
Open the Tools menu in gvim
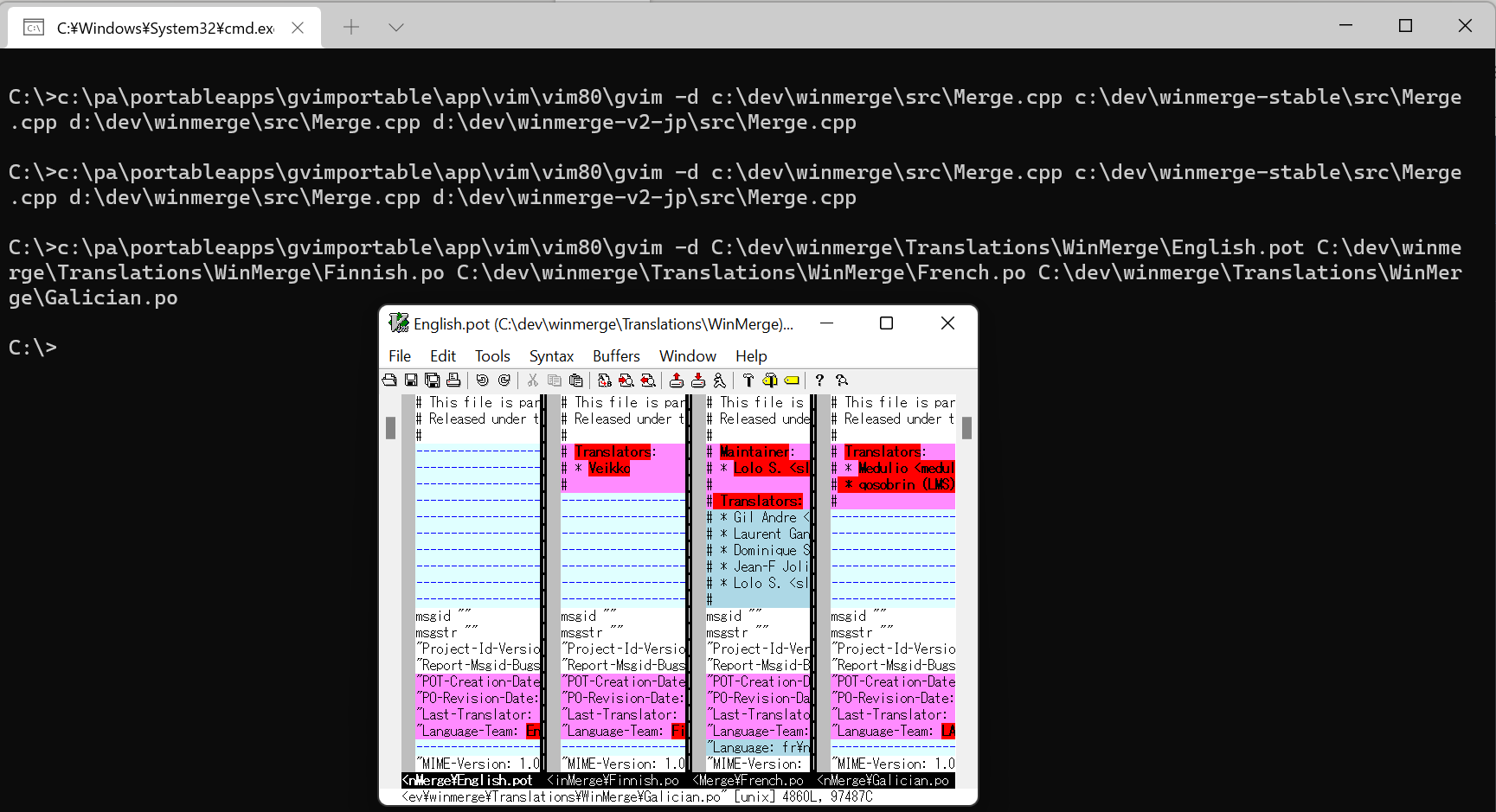pos(492,356)
